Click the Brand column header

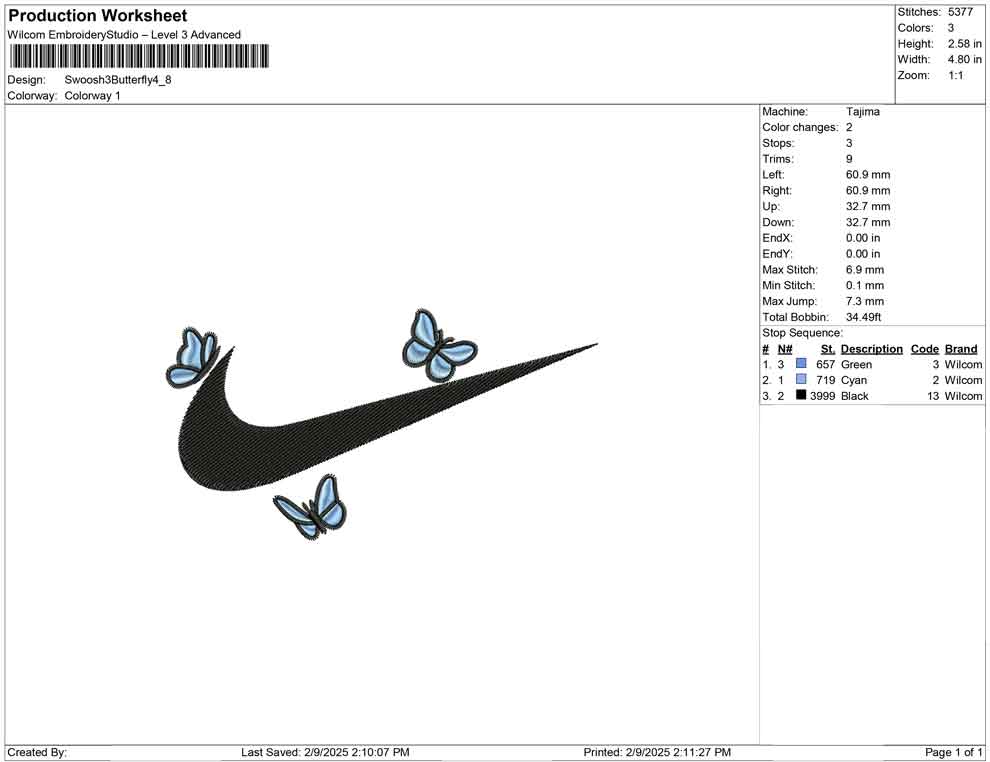click(961, 349)
